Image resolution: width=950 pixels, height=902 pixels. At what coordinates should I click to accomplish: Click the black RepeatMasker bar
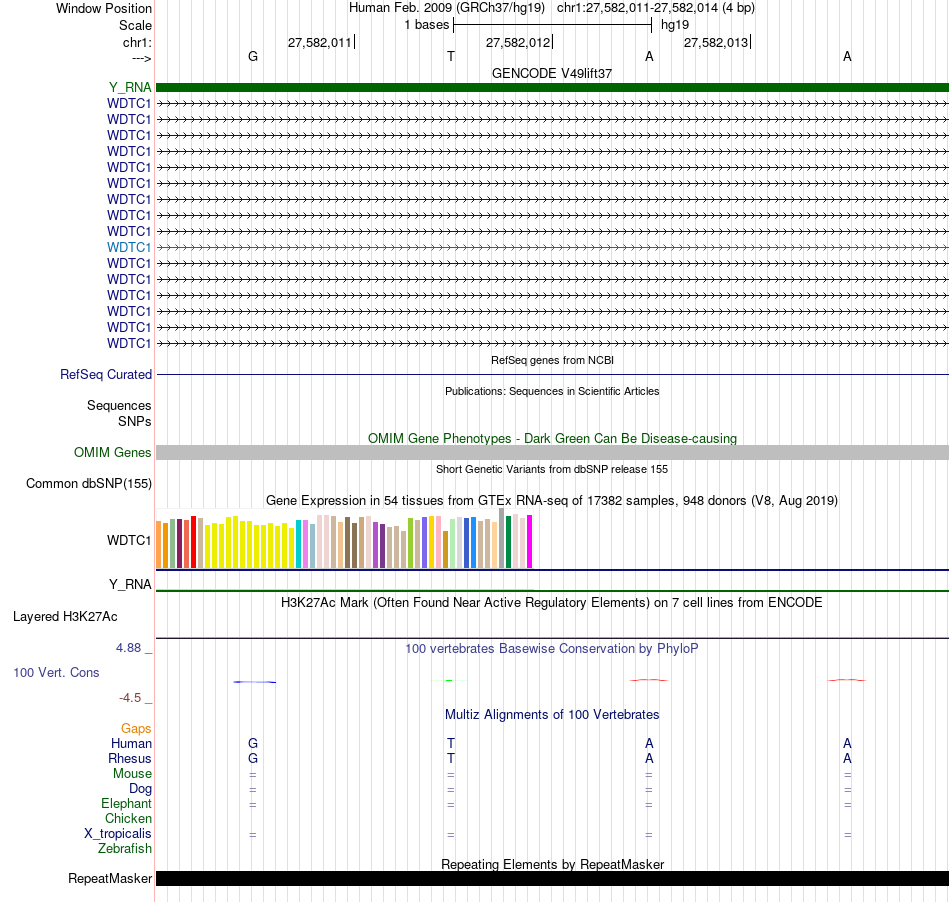pyautogui.click(x=552, y=878)
